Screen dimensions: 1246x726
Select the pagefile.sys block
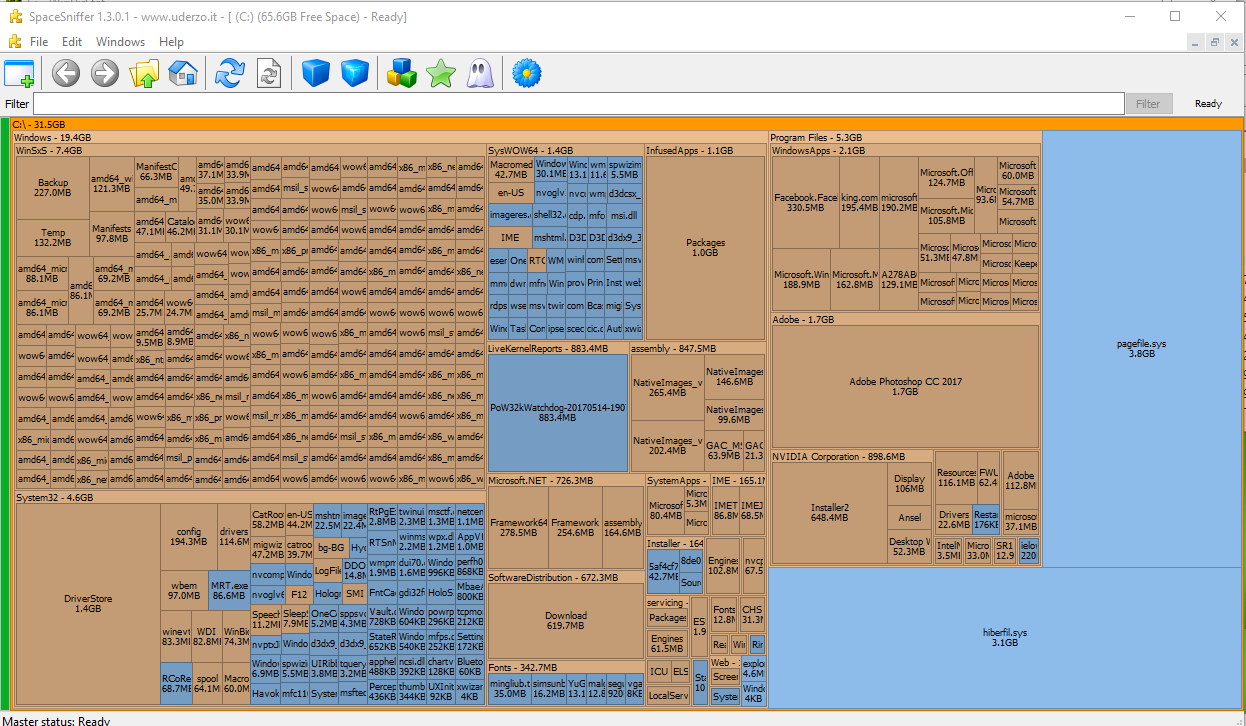[x=1142, y=348]
